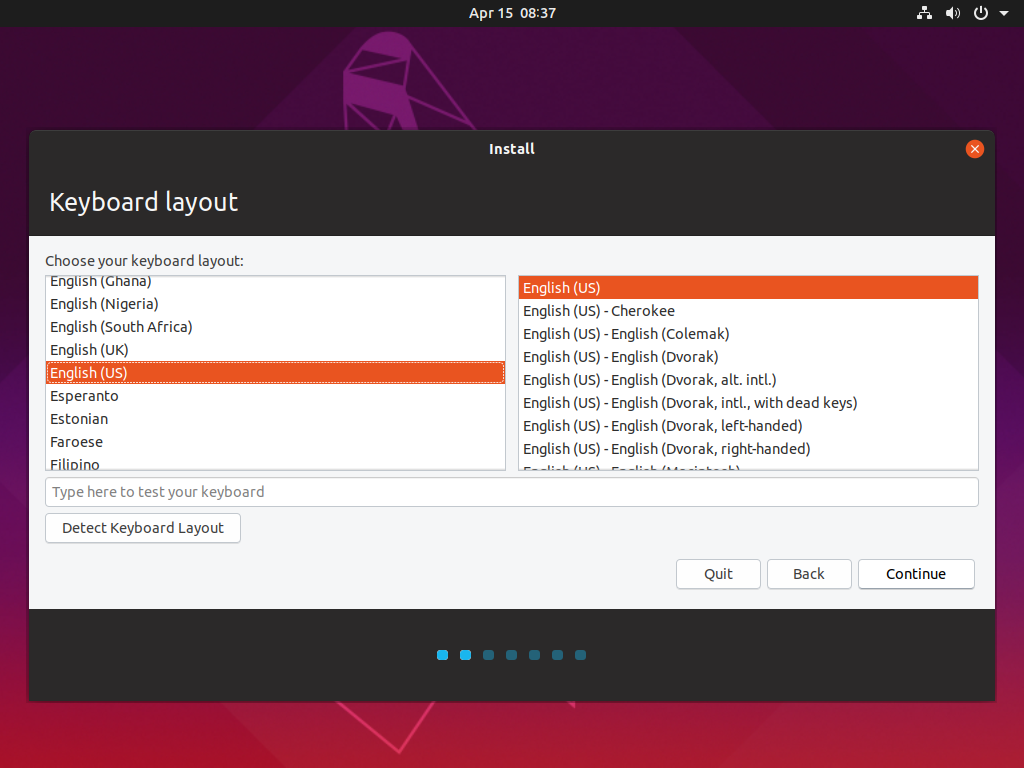Open the clock showing Apr 15 08:37
The width and height of the screenshot is (1024, 768).
512,13
